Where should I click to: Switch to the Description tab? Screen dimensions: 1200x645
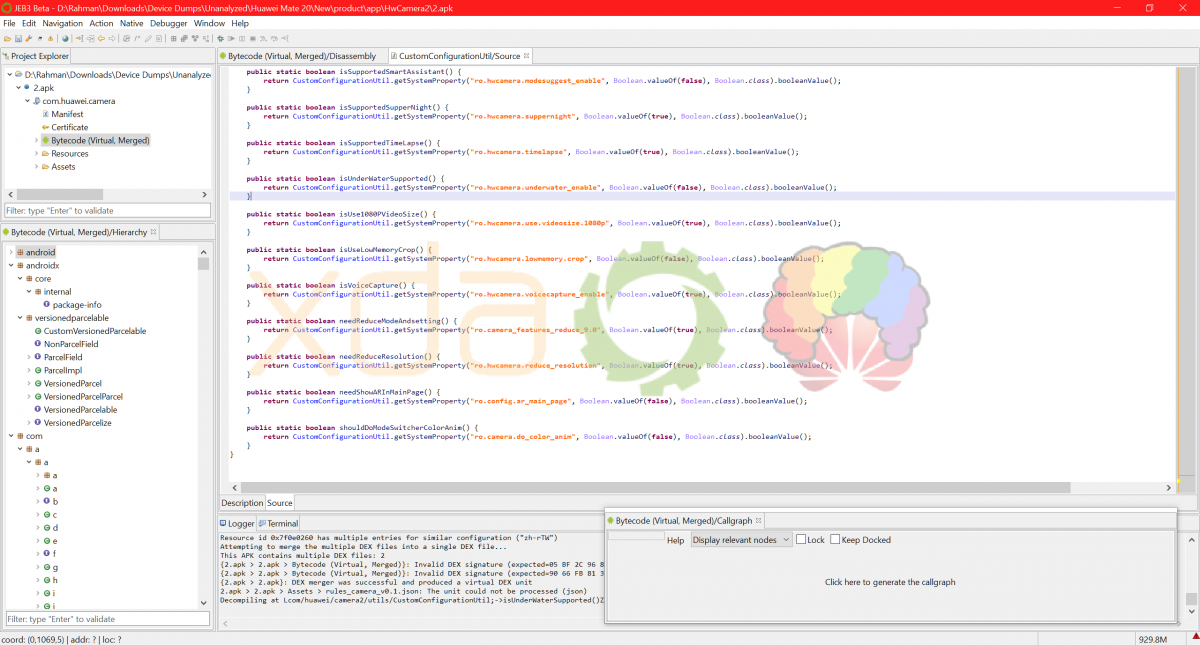pyautogui.click(x=242, y=503)
